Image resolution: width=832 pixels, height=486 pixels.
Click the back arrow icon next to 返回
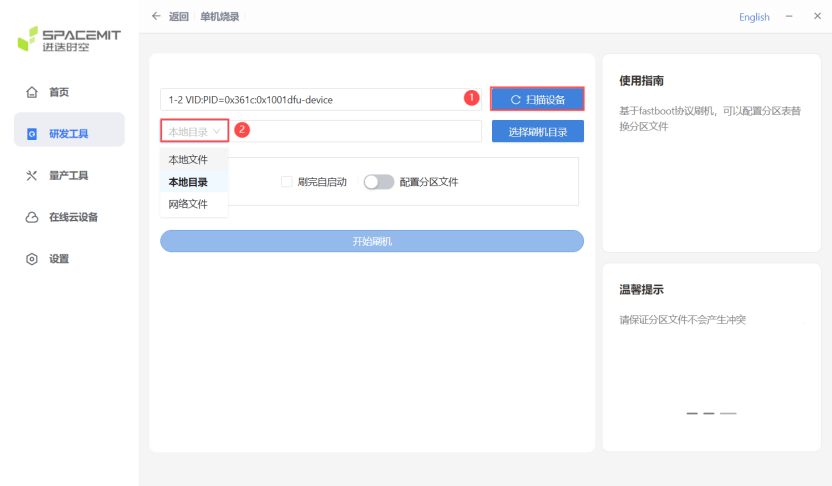(x=156, y=17)
